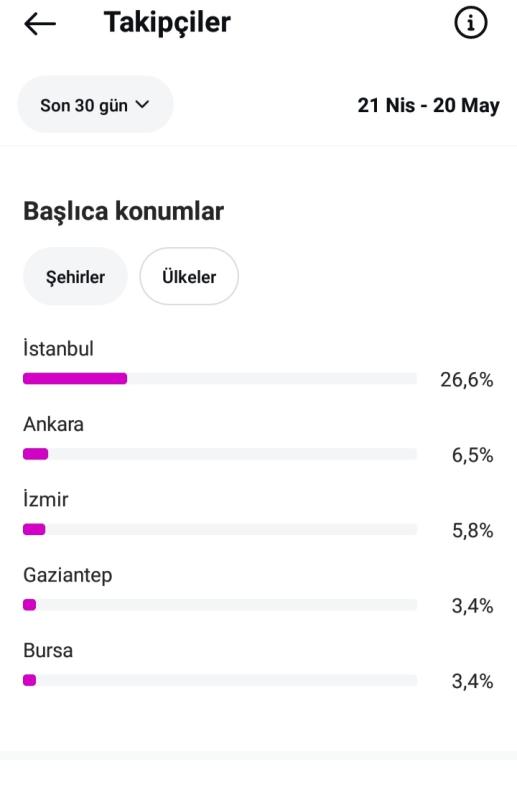The image size is (517, 800).
Task: Tap the 26,6% value for İstanbul
Action: coord(467,380)
